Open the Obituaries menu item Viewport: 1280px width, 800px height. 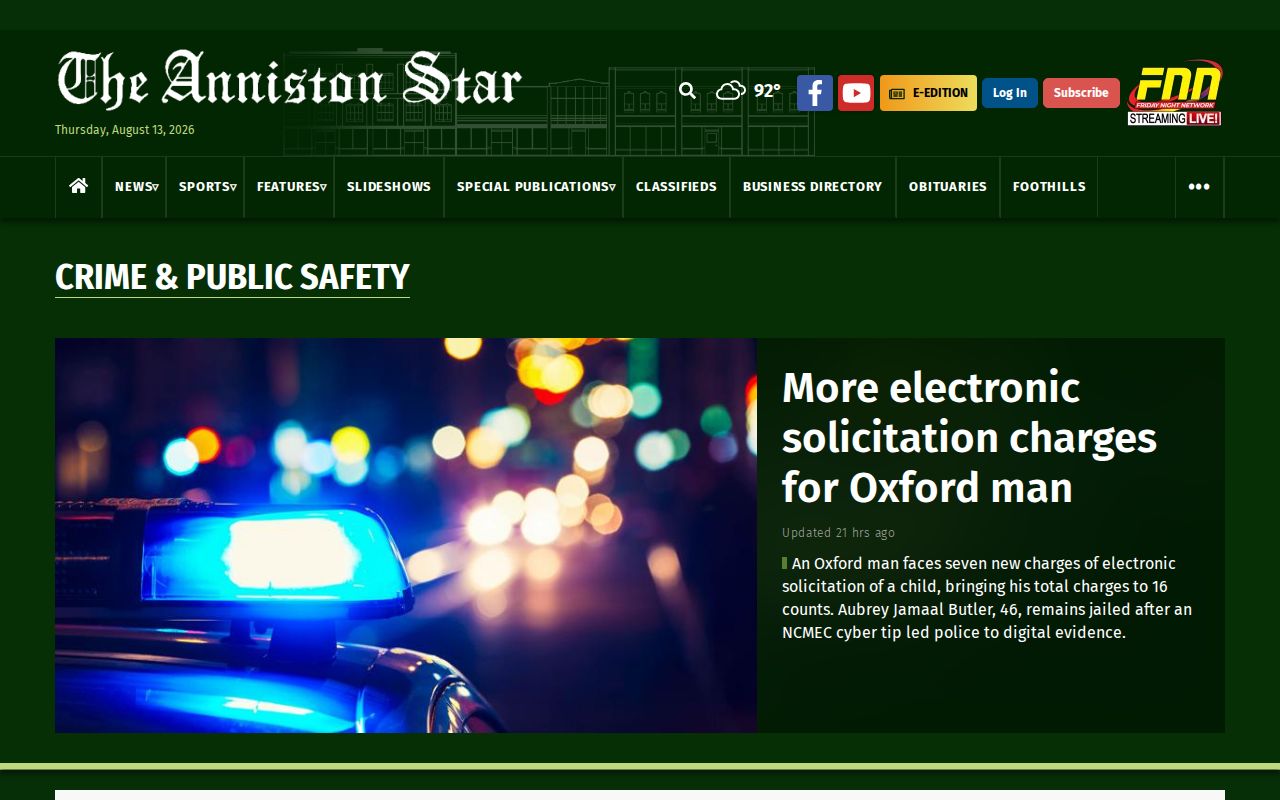click(948, 187)
